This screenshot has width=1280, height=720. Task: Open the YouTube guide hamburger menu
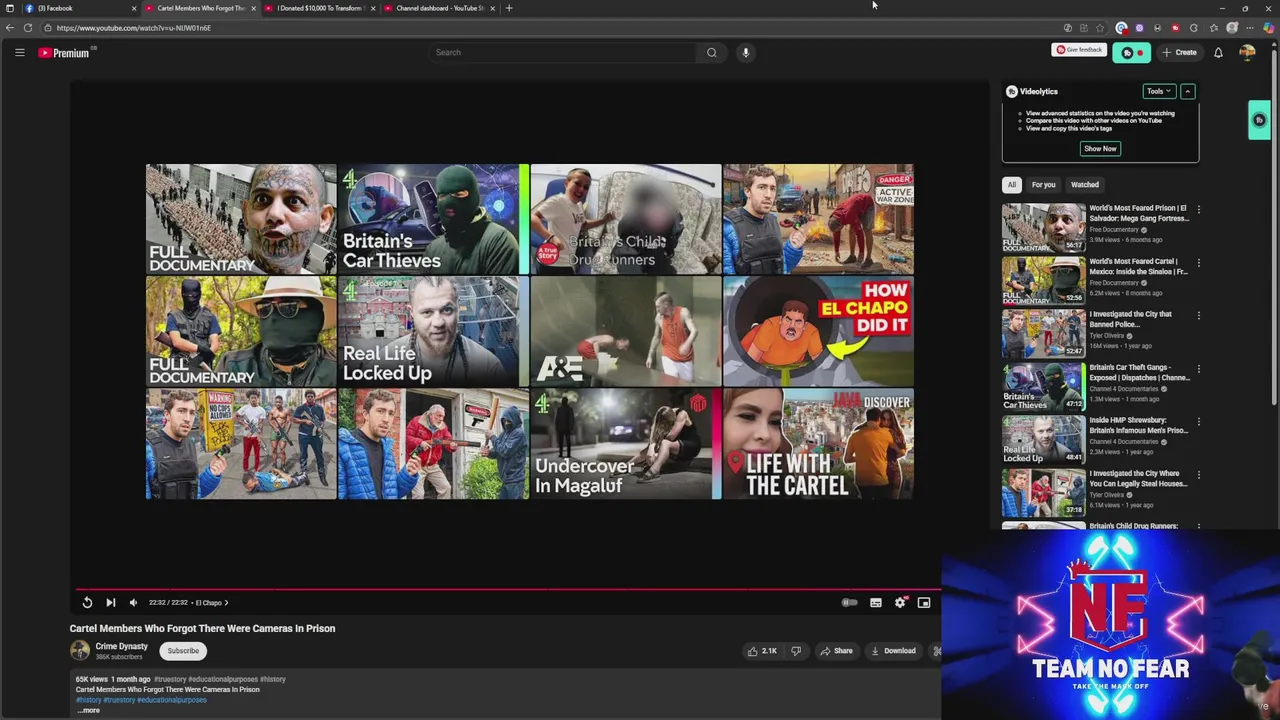(x=19, y=52)
